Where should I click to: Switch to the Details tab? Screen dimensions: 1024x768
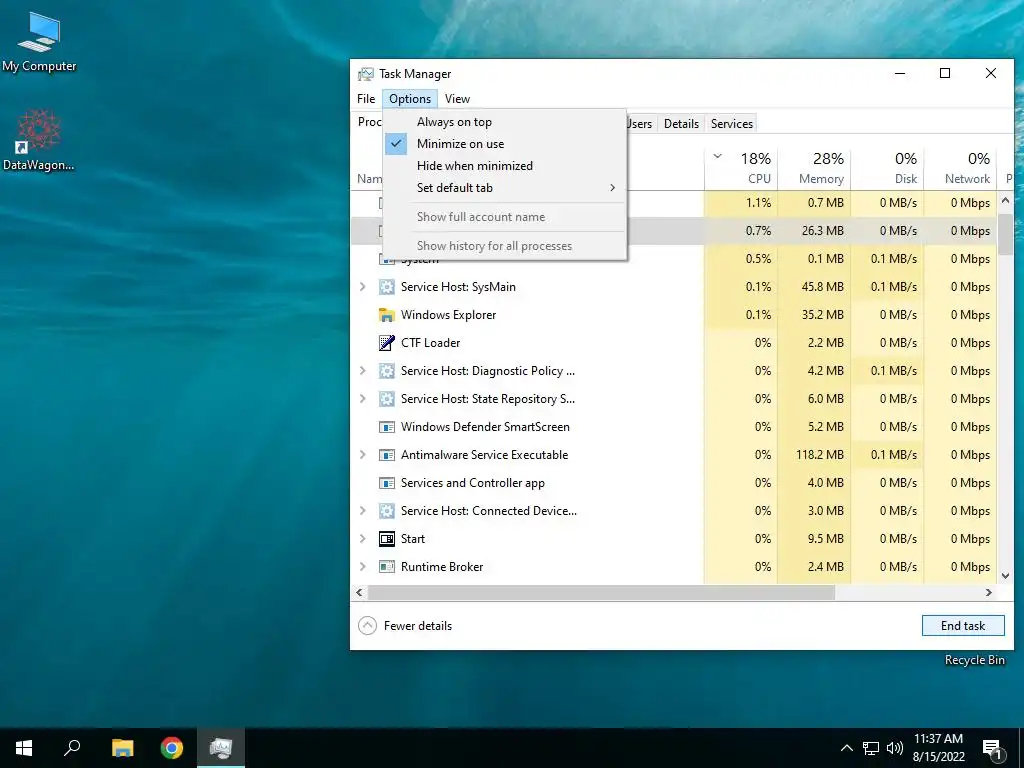point(681,123)
